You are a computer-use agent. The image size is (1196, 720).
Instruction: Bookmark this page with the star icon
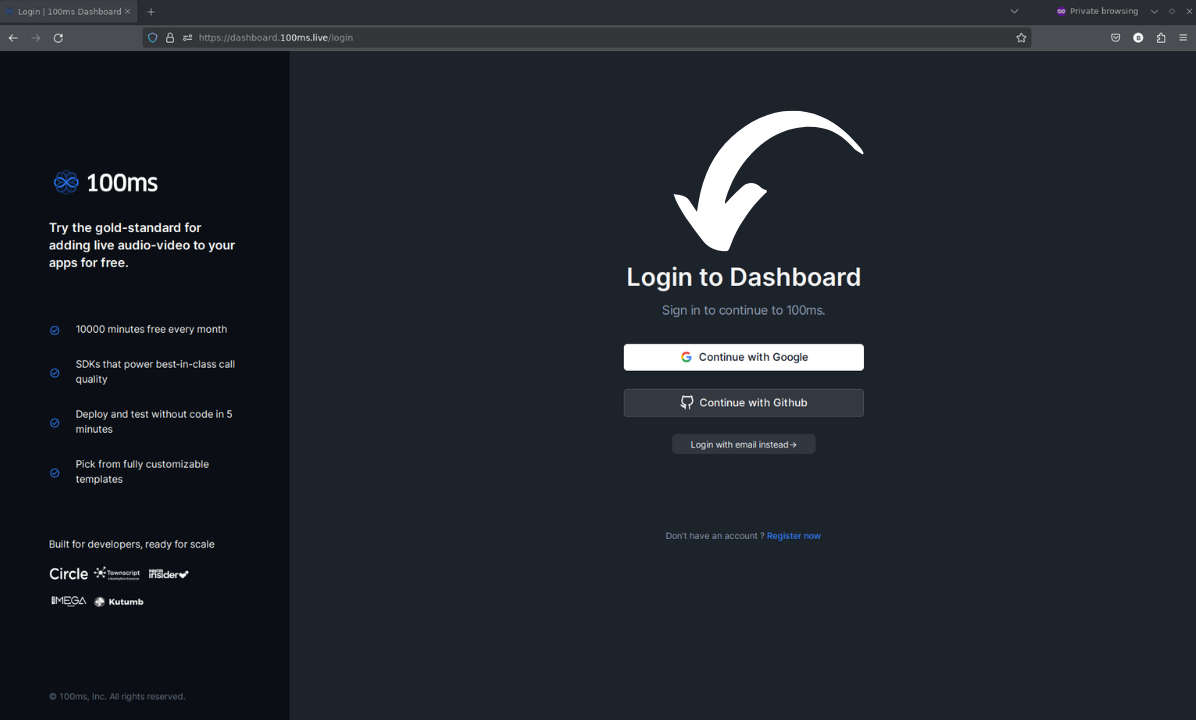point(1021,37)
